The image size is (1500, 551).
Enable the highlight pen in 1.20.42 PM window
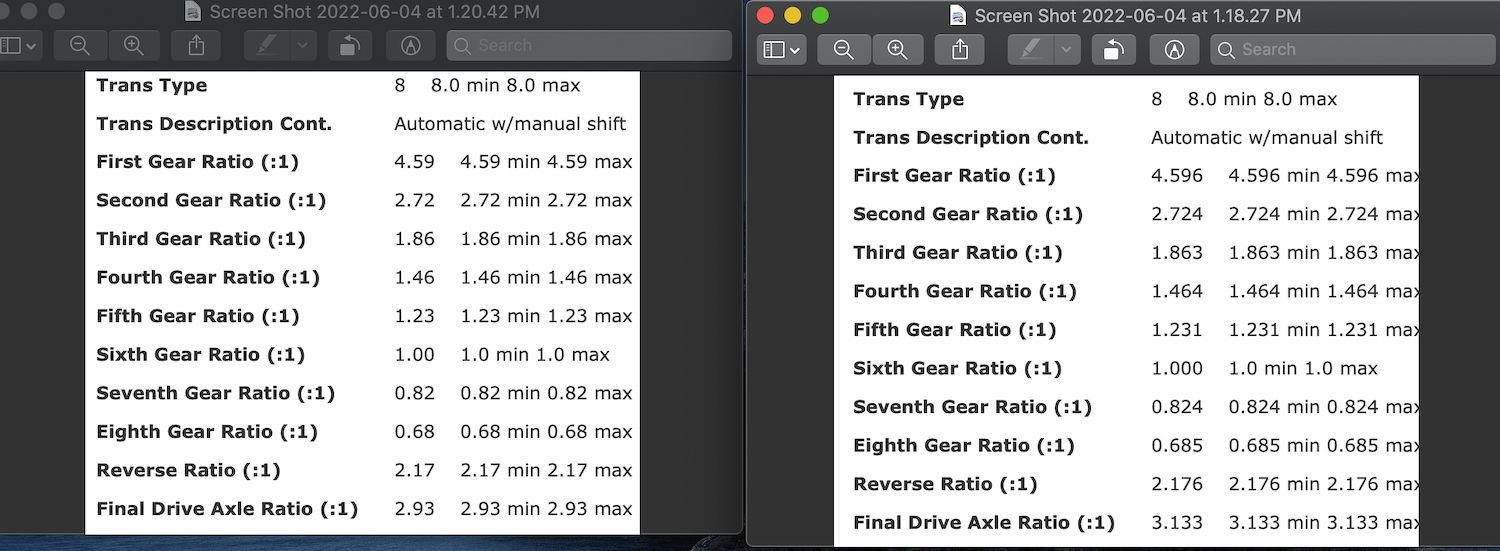(x=267, y=45)
